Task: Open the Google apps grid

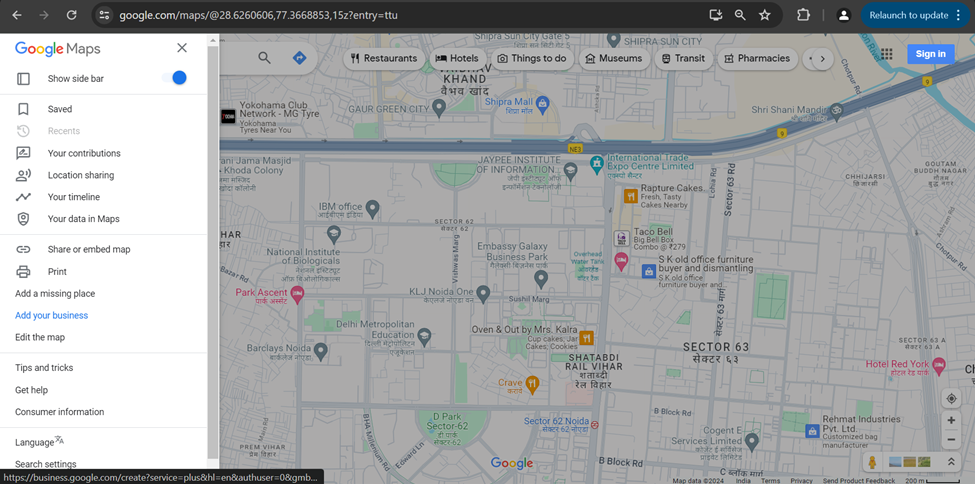Action: (887, 54)
